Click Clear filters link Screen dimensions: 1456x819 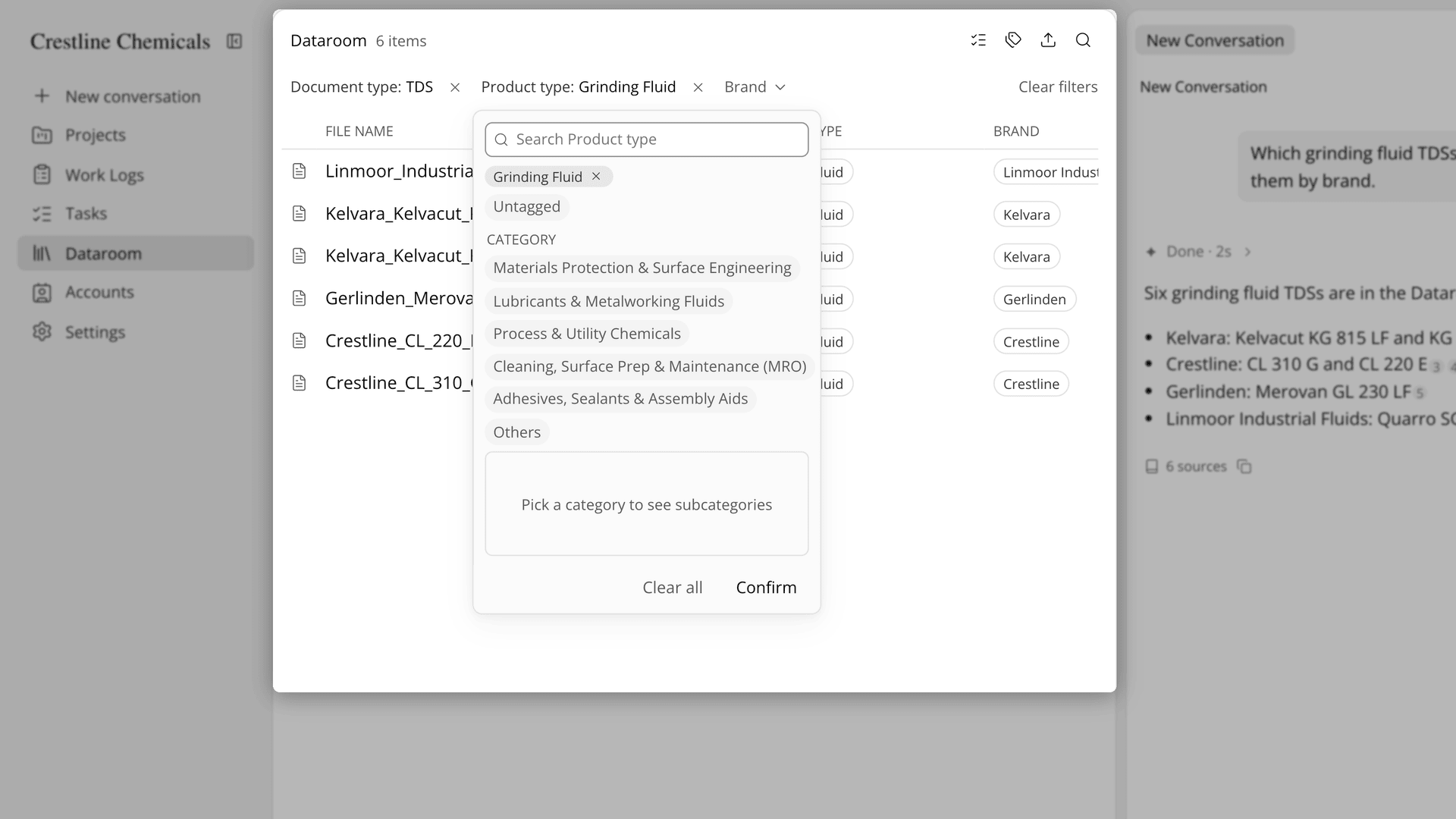click(x=1058, y=87)
